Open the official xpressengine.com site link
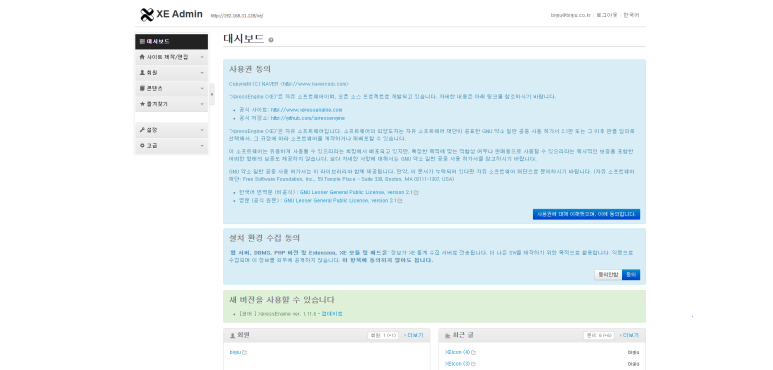 306,110
